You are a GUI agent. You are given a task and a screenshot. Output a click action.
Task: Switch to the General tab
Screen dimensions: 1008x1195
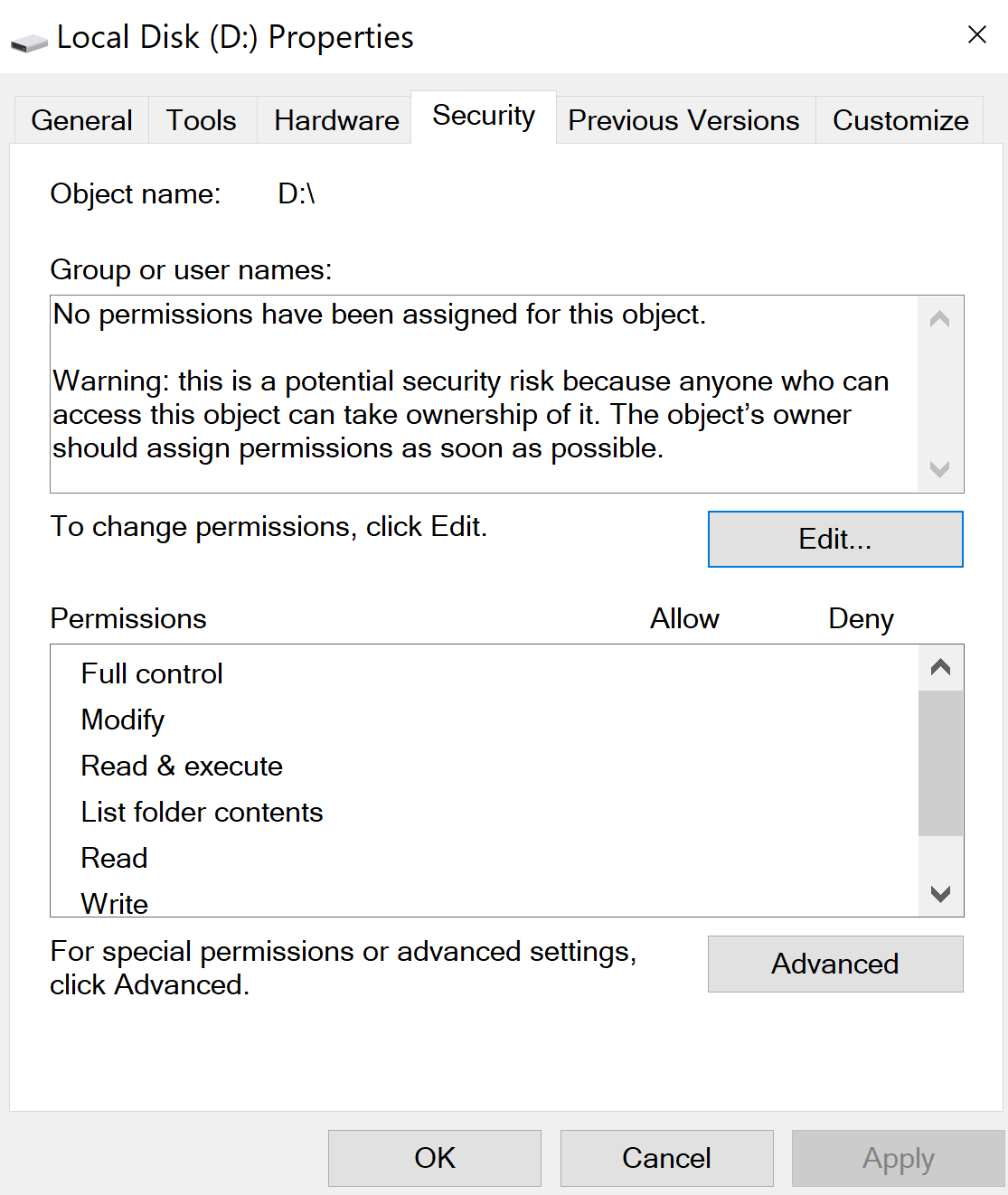(x=81, y=120)
